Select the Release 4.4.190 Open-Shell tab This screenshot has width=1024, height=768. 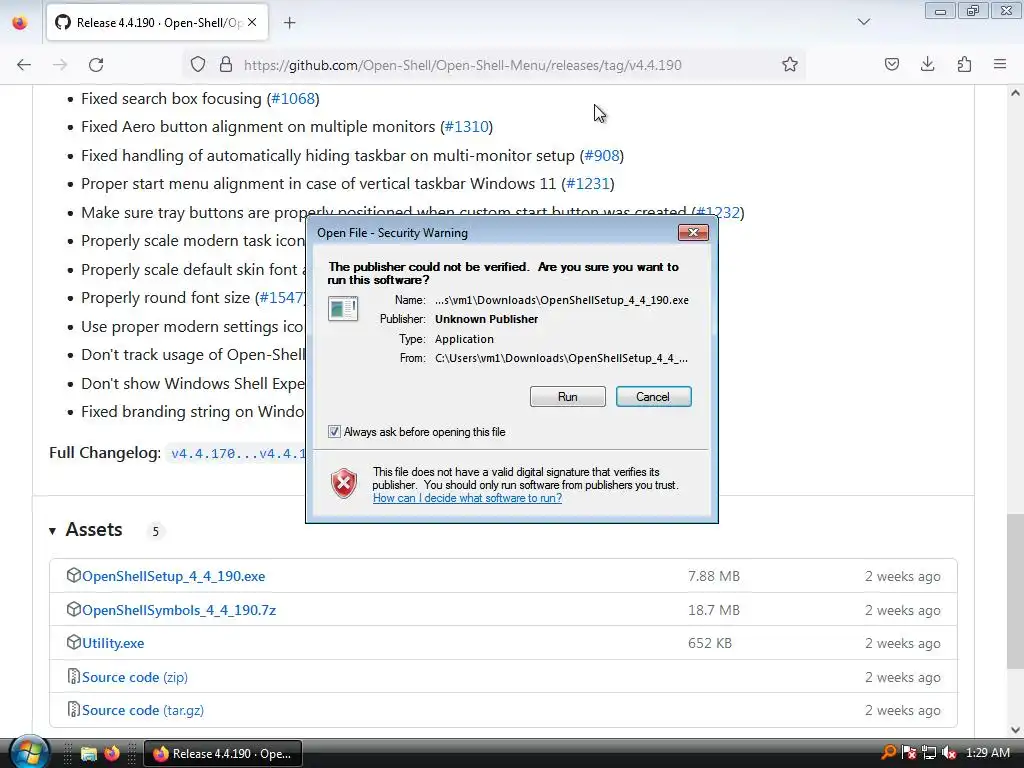point(157,23)
